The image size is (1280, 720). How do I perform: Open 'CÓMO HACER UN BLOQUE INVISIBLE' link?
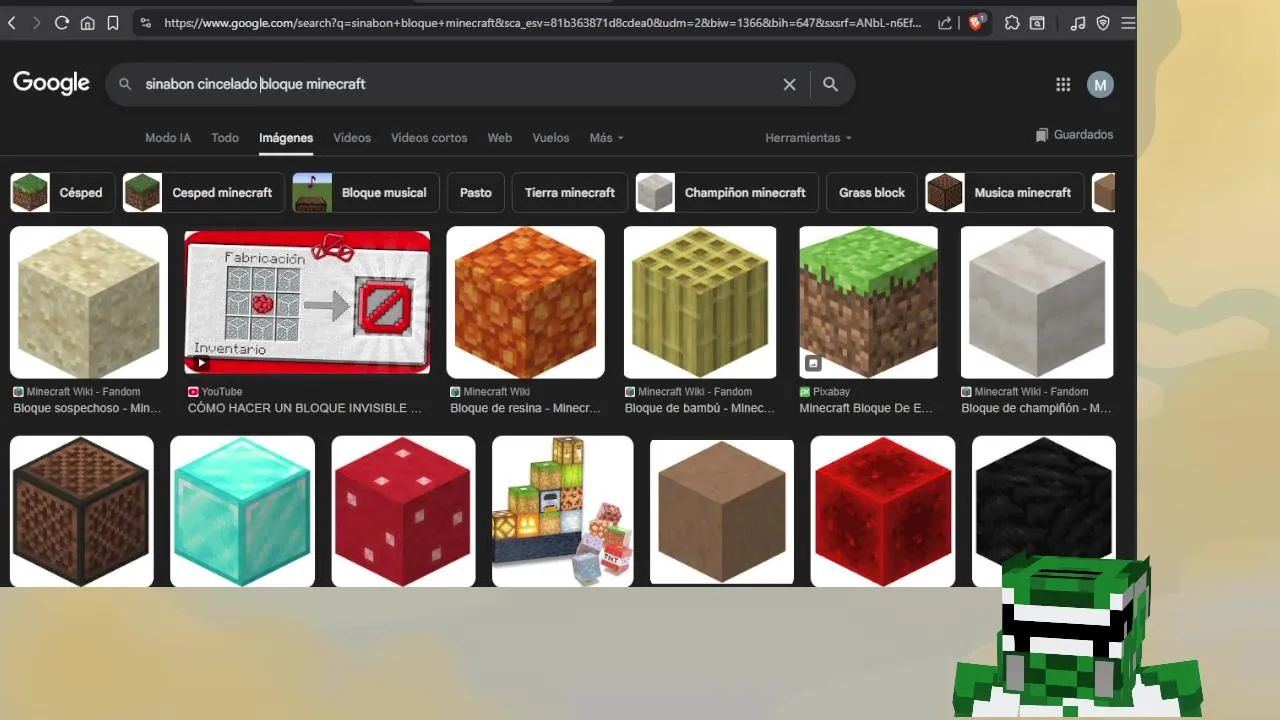point(305,408)
